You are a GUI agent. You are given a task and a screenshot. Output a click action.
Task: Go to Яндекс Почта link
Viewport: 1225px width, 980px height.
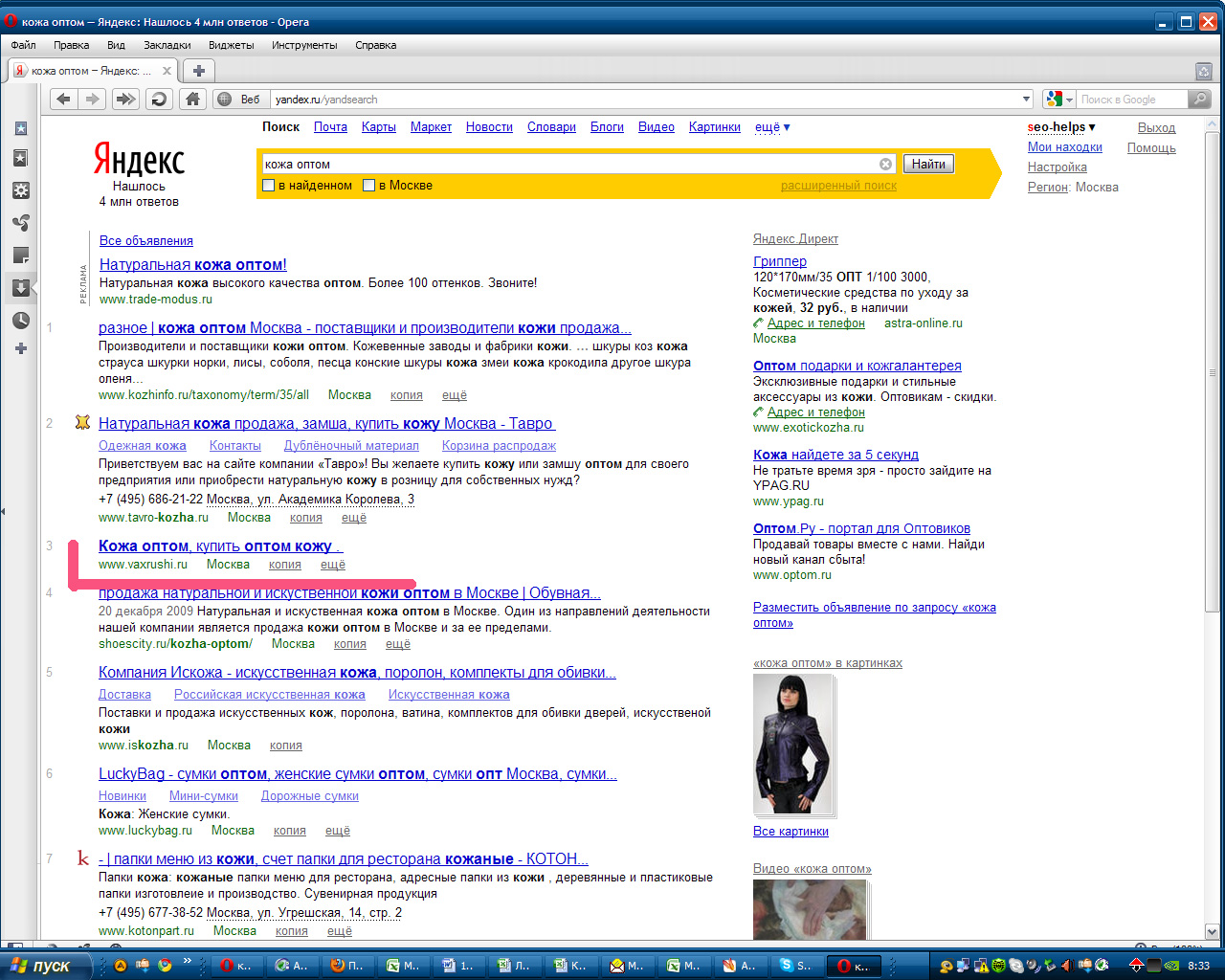point(330,127)
